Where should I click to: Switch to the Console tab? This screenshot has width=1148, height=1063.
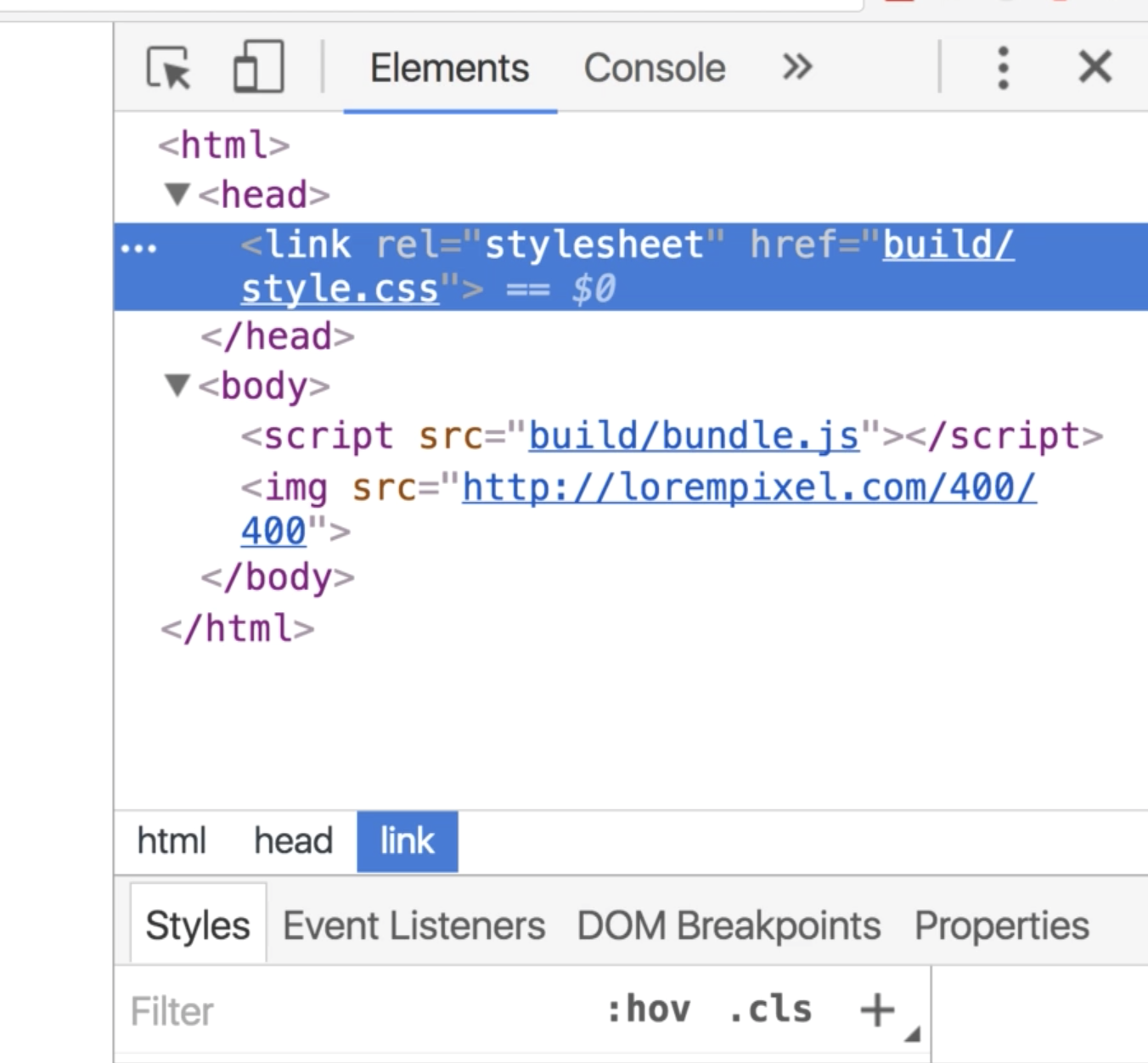[x=655, y=68]
